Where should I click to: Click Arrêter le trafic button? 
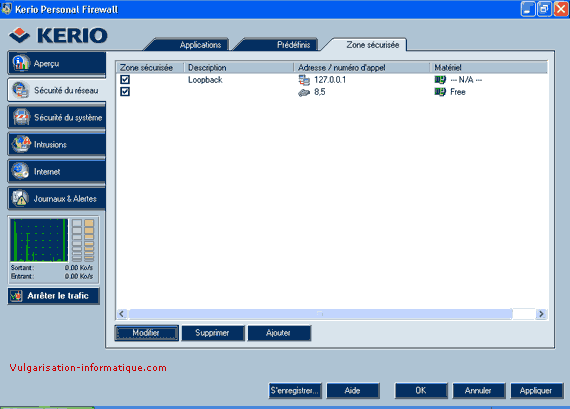pos(53,296)
